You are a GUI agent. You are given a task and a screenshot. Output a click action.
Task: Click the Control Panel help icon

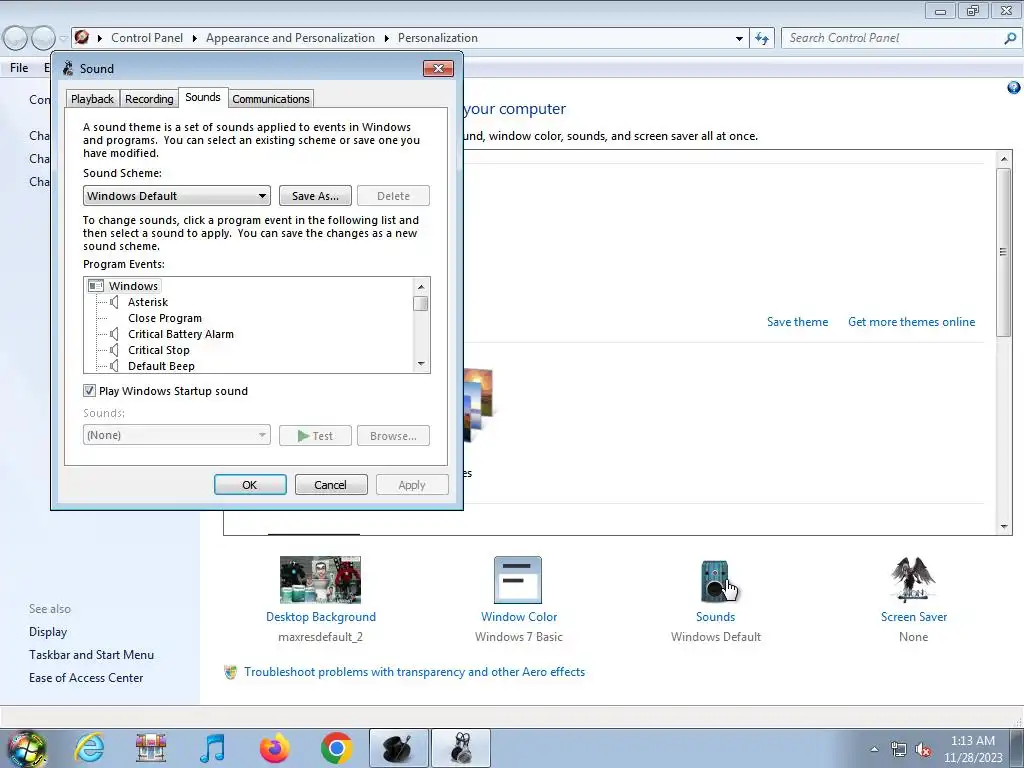coord(1014,88)
